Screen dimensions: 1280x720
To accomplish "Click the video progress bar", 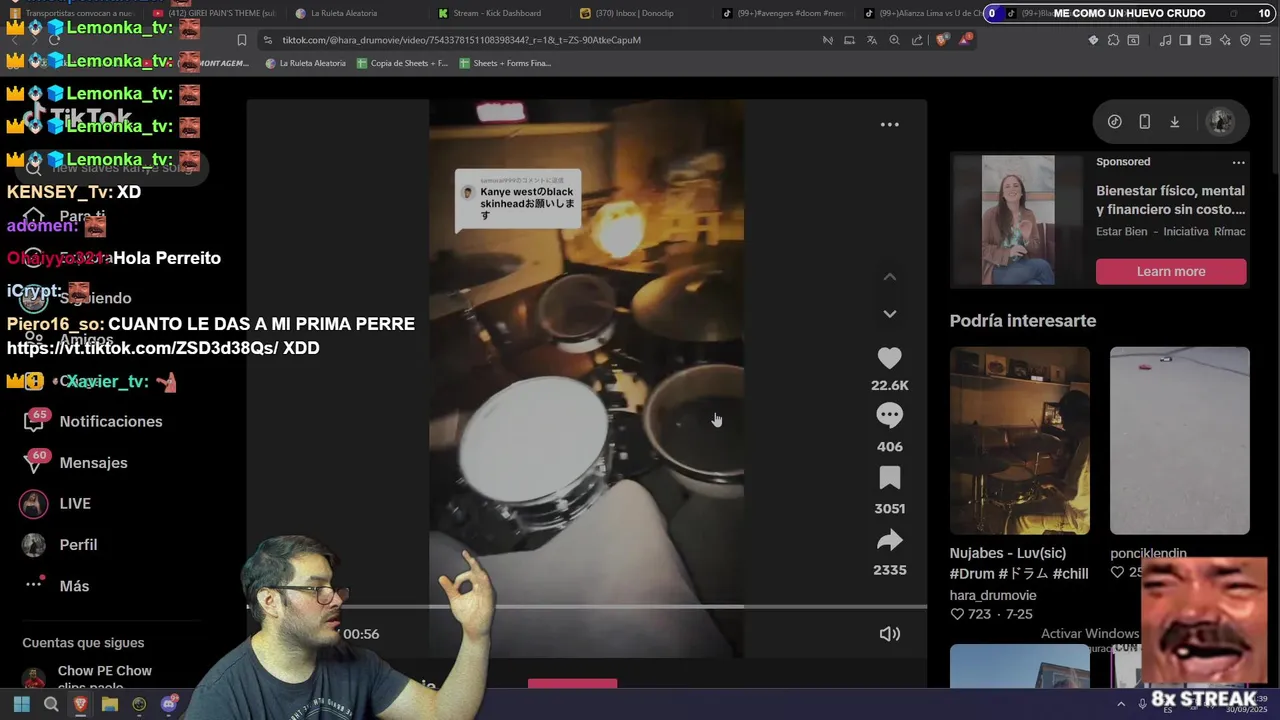I will click(x=587, y=606).
